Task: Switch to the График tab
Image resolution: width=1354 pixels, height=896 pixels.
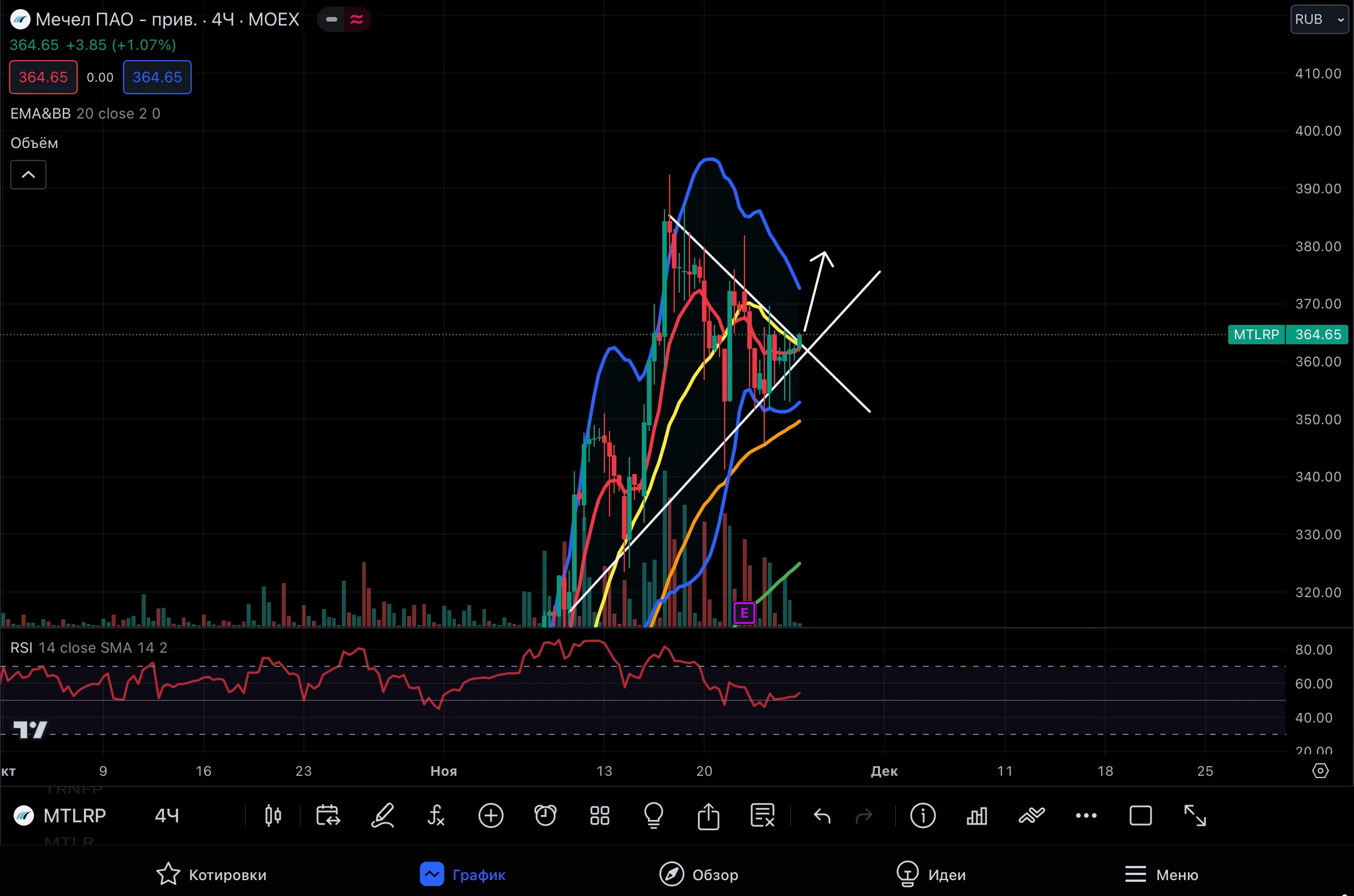Action: tap(463, 874)
